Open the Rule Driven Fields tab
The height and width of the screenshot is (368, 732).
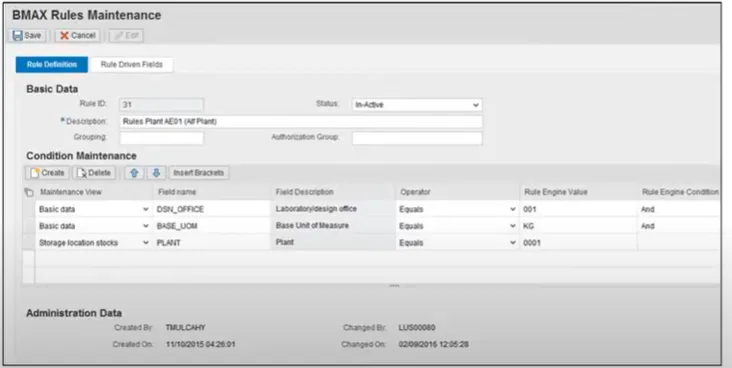tap(132, 64)
